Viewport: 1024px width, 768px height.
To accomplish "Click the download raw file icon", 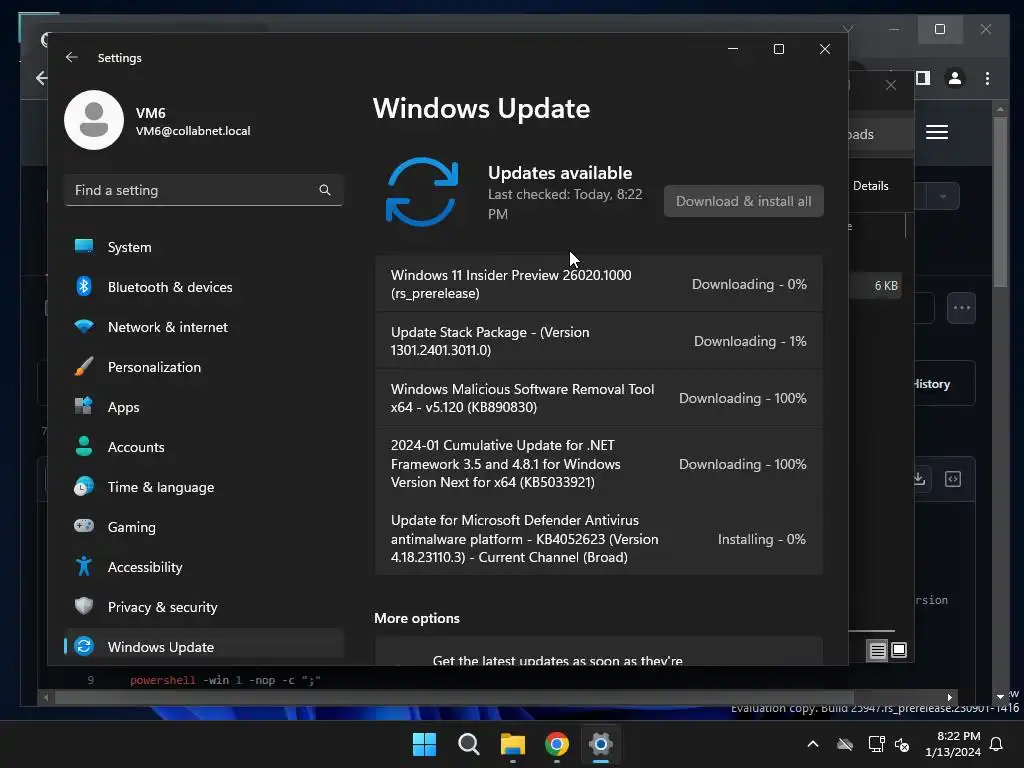I will tap(919, 479).
